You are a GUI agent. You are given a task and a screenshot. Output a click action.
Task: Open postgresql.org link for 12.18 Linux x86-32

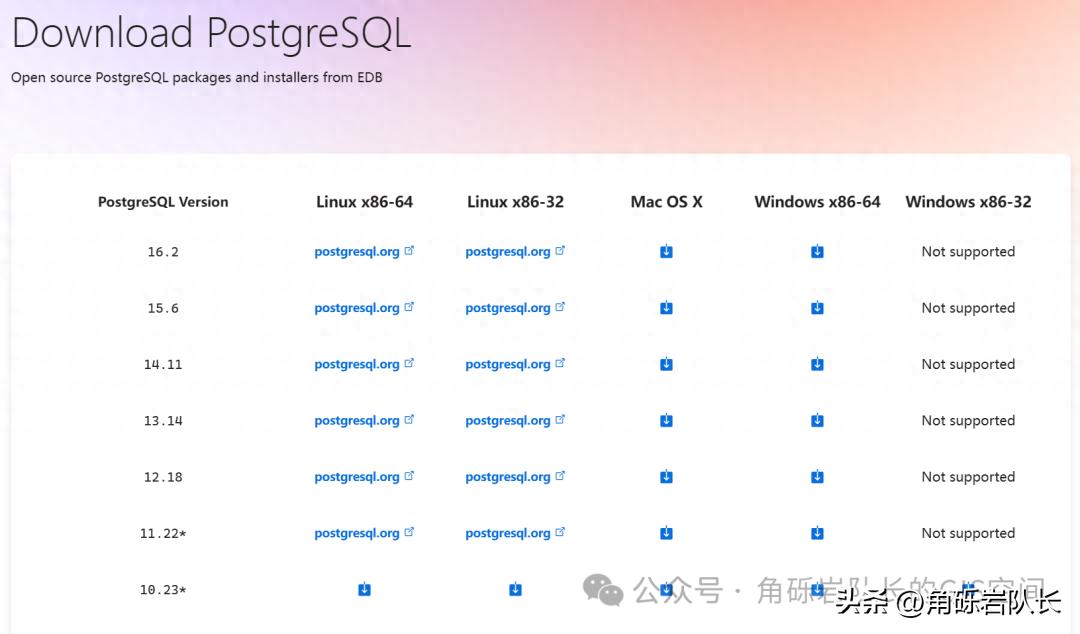[515, 477]
